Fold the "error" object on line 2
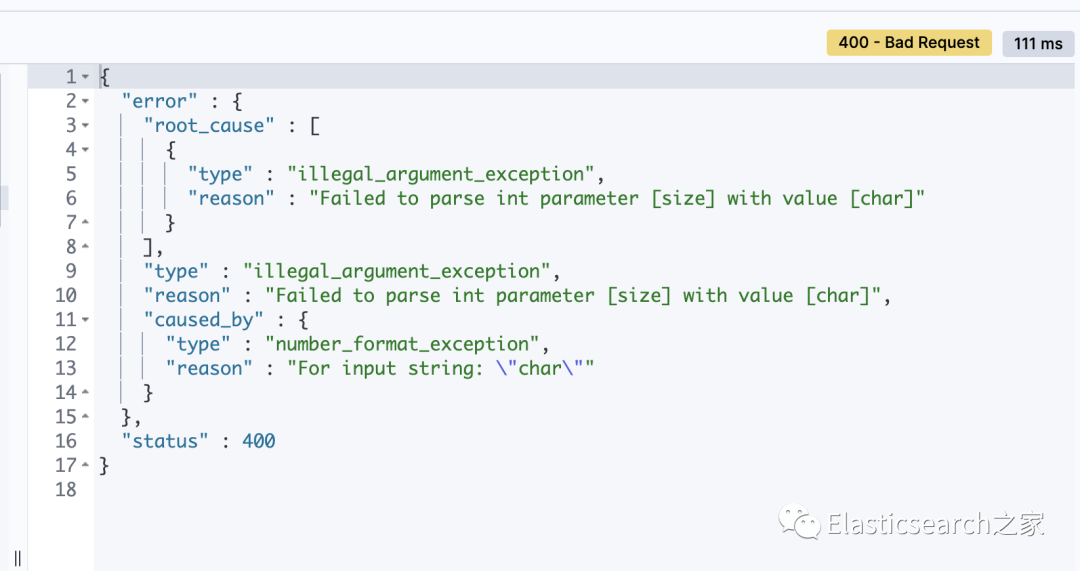The image size is (1080, 571). 86,101
